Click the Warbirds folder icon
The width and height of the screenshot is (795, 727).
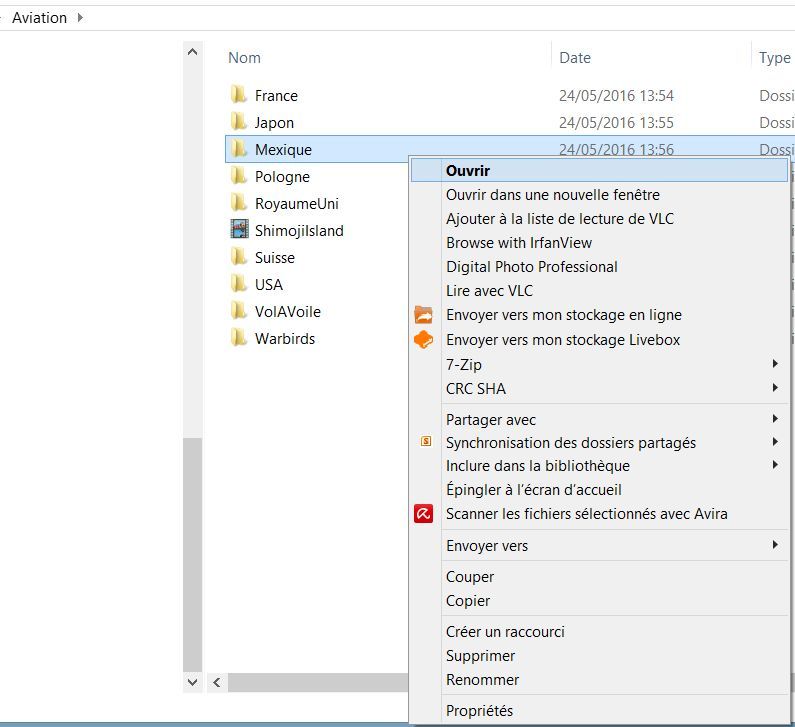pyautogui.click(x=239, y=338)
